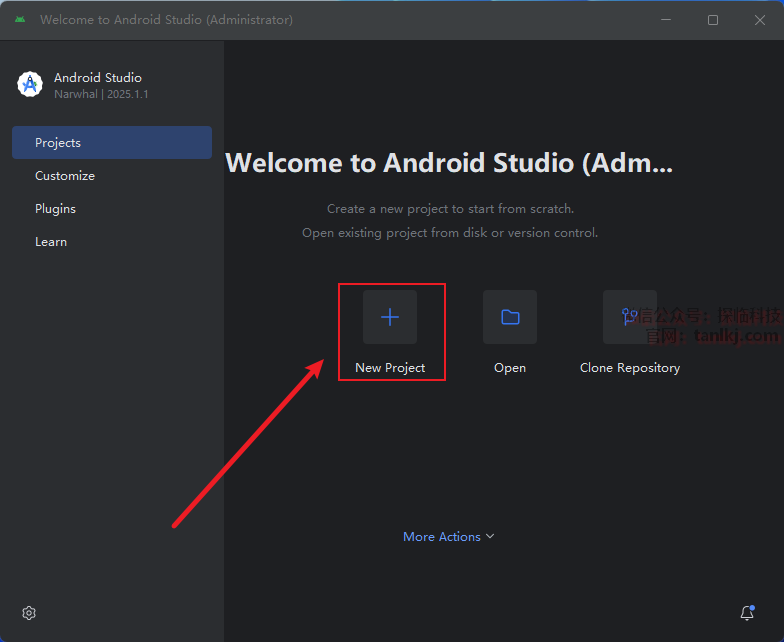Screen dimensions: 784x642
Task: Close the Android Studio welcome window
Action: tap(759, 20)
